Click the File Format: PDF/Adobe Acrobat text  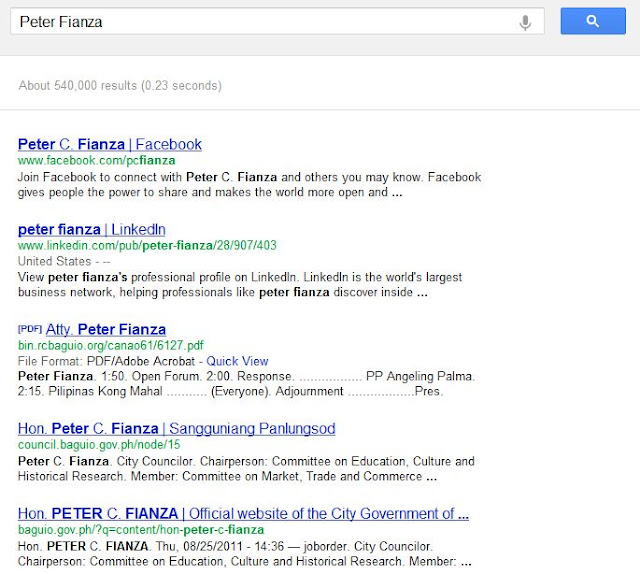click(107, 361)
